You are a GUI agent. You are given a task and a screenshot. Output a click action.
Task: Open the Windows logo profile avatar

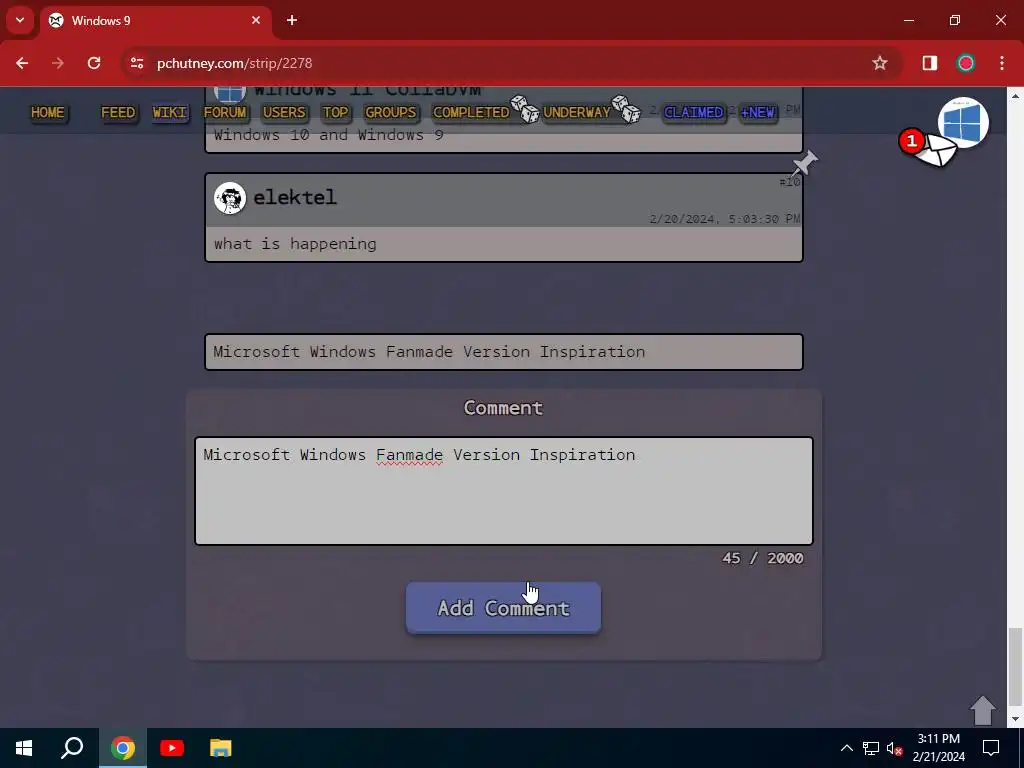[x=963, y=122]
